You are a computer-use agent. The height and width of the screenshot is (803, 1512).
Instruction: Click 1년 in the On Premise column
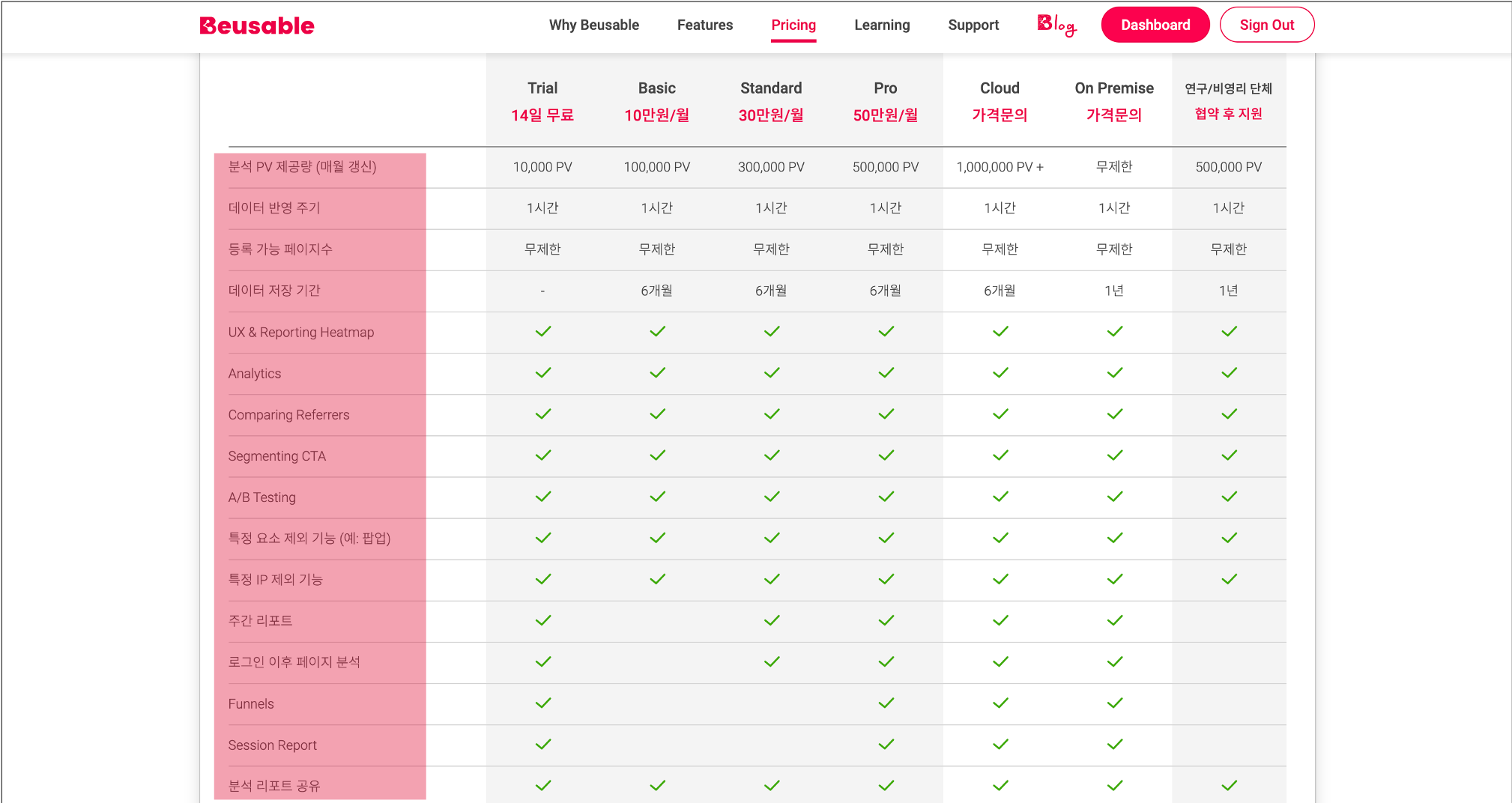click(x=1114, y=290)
